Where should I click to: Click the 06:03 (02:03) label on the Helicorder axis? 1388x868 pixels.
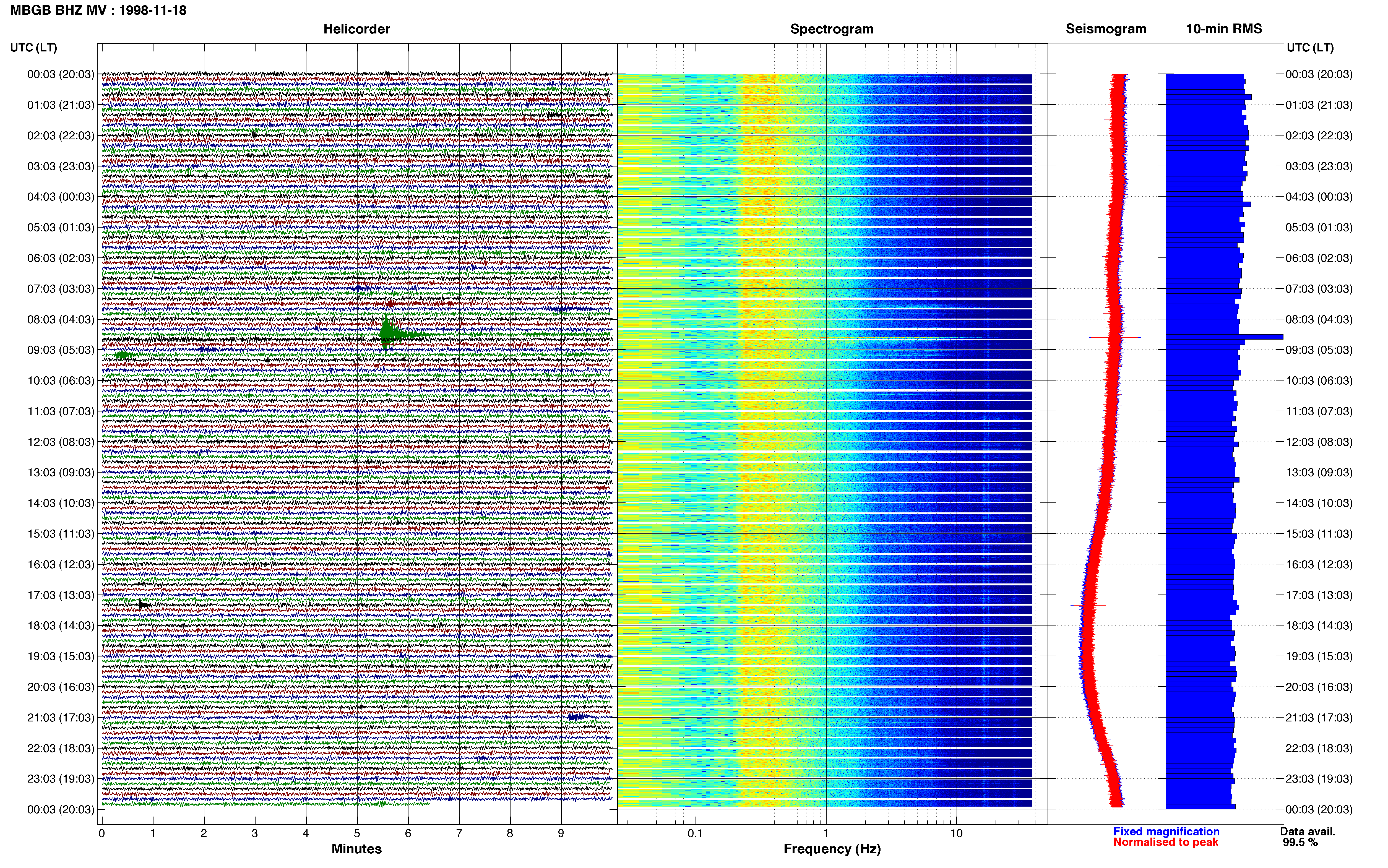(60, 258)
